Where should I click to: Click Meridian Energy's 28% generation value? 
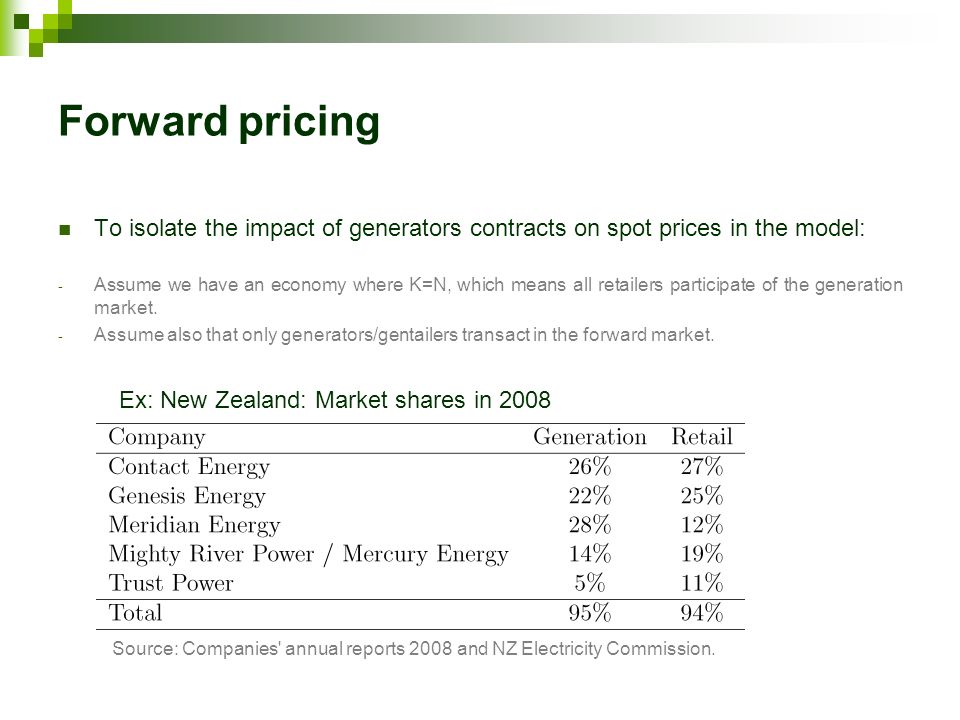pyautogui.click(x=590, y=525)
